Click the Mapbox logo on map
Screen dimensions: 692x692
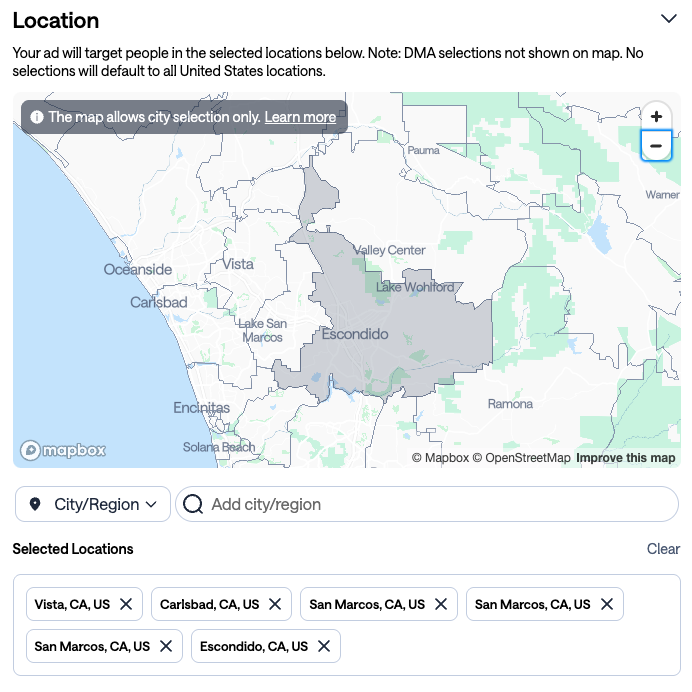click(x=63, y=450)
